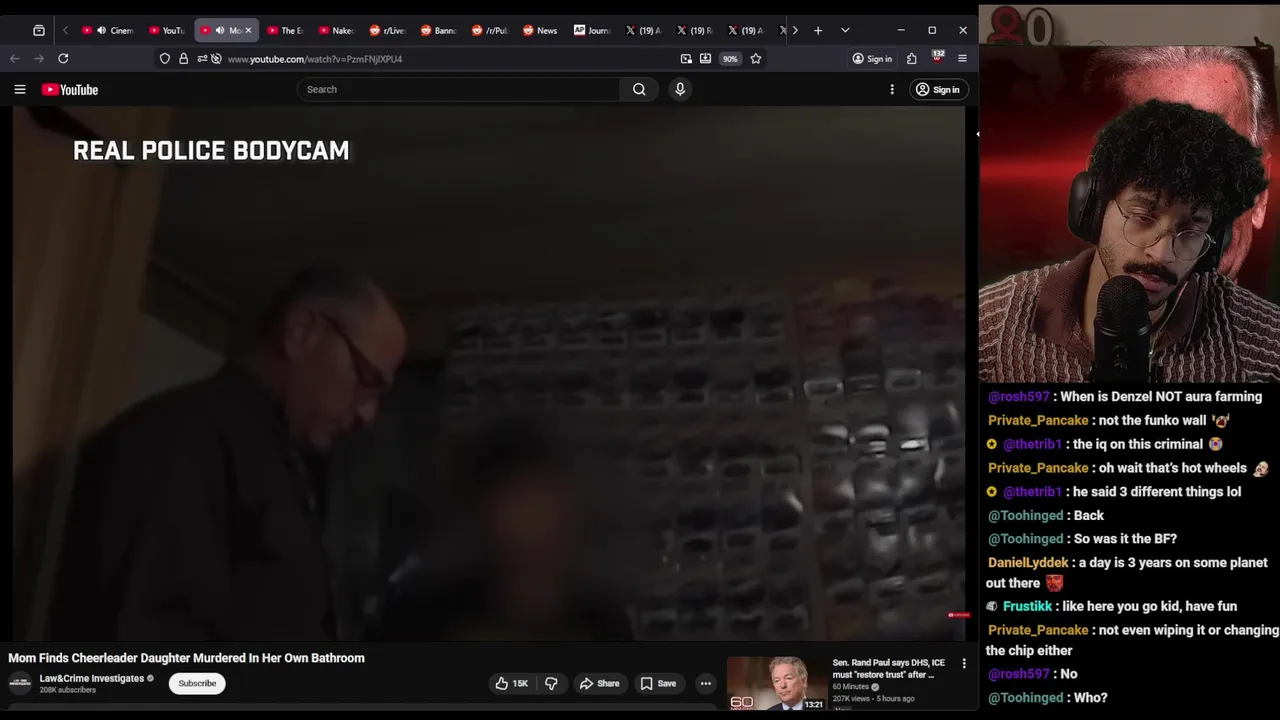Screen dimensions: 1280x720
Task: Open the Sen. Rand Paul video thumbnail
Action: (777, 683)
